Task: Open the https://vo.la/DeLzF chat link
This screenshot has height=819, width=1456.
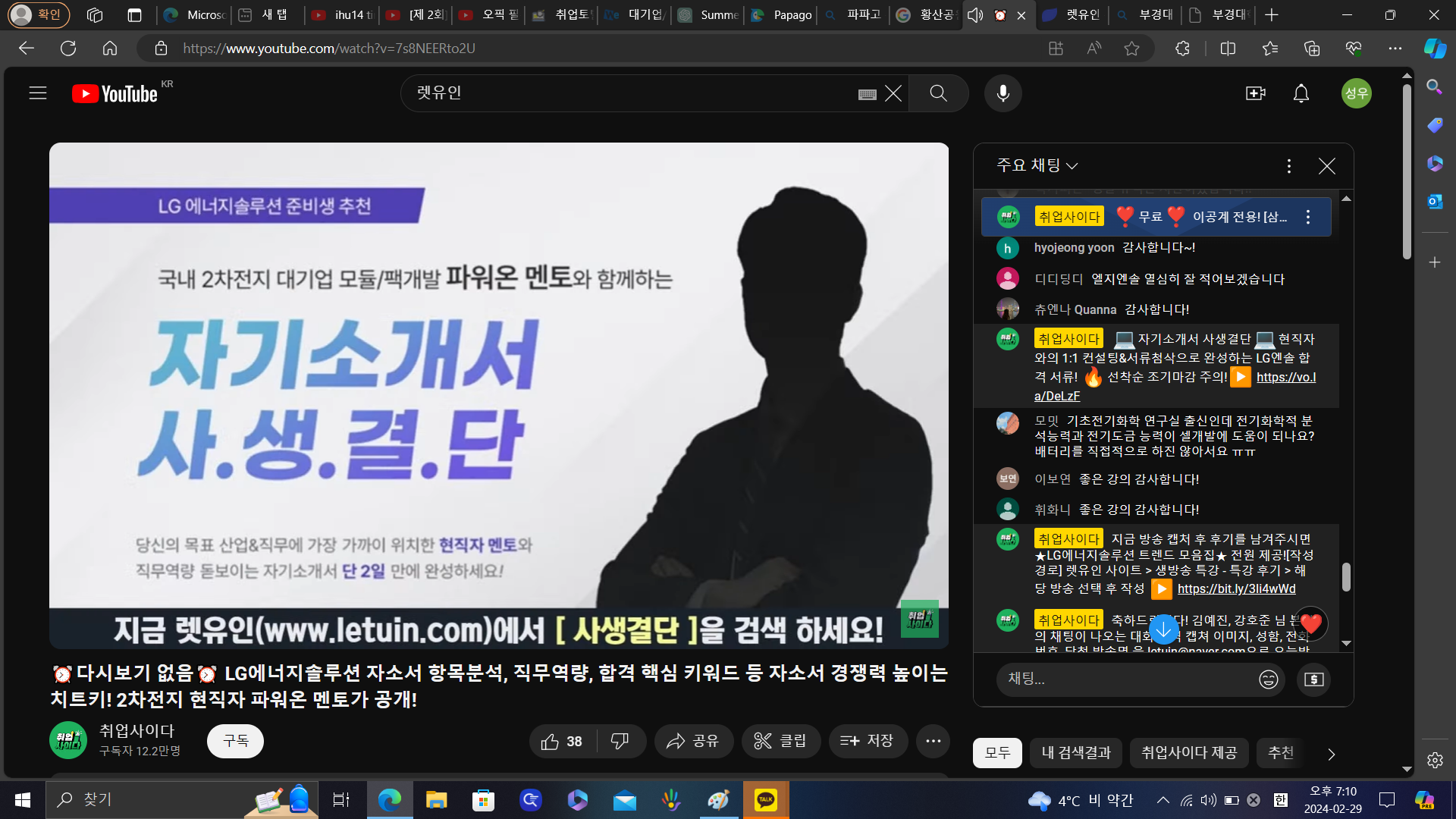Action: (1286, 378)
